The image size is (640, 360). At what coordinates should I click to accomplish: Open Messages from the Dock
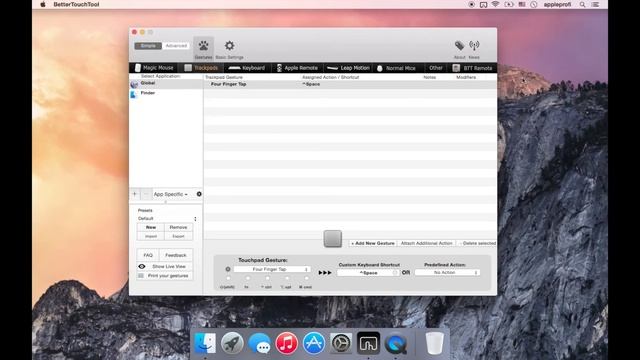[260, 342]
